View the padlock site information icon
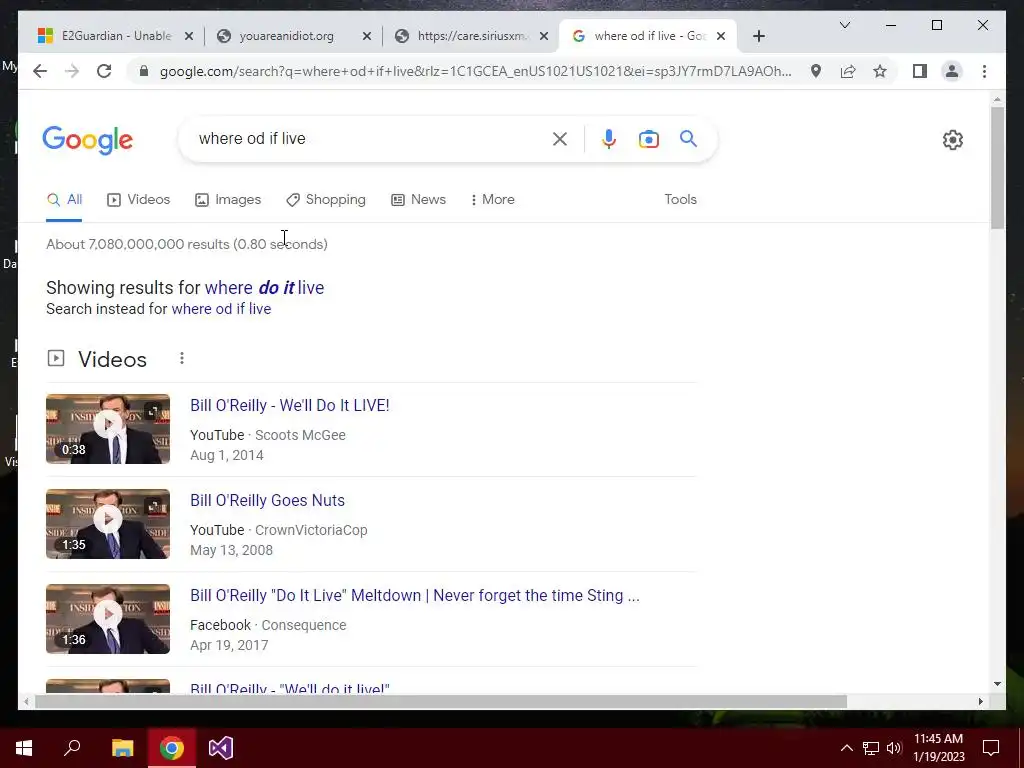Image resolution: width=1024 pixels, height=768 pixels. click(144, 71)
